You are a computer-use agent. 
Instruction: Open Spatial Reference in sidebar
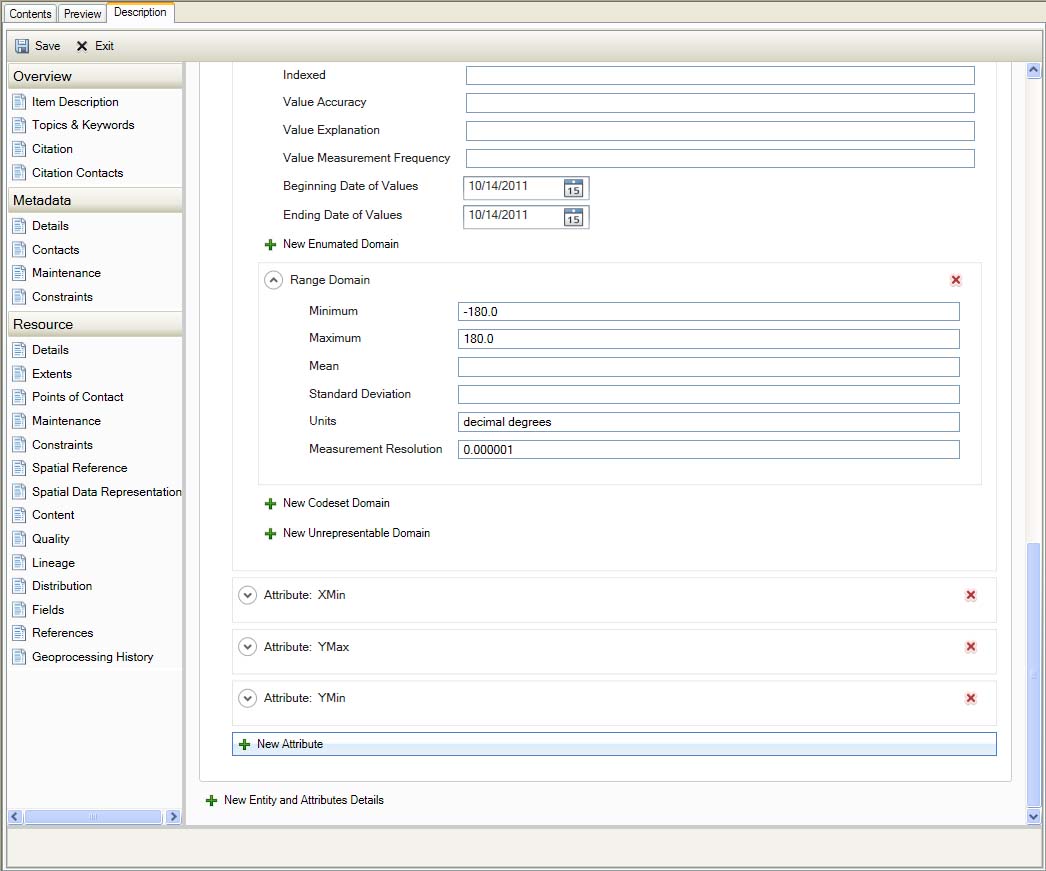(79, 468)
